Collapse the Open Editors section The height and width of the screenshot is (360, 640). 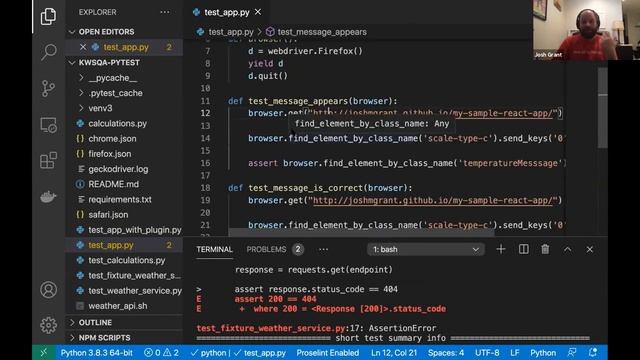tap(124, 32)
